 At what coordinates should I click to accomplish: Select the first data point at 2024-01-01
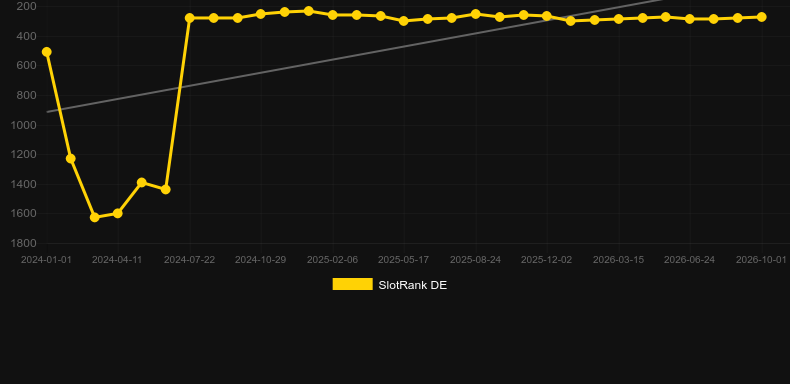[x=46, y=52]
